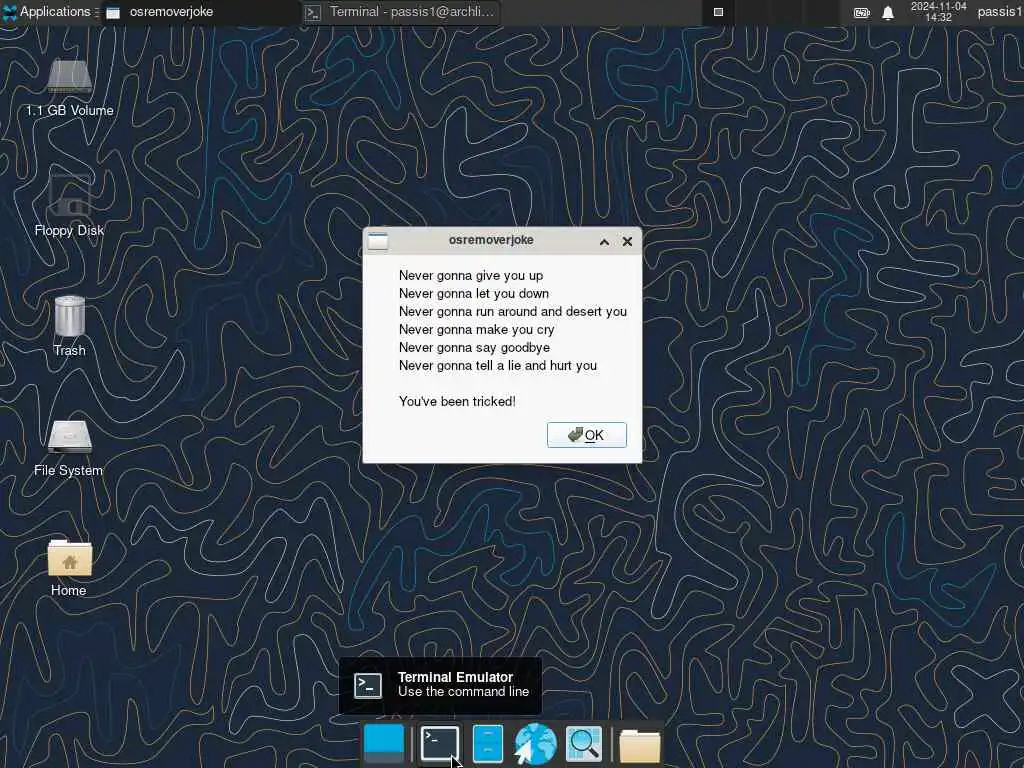Launch the Web Browser globe dock icon
This screenshot has height=768, width=1024.
tap(536, 743)
